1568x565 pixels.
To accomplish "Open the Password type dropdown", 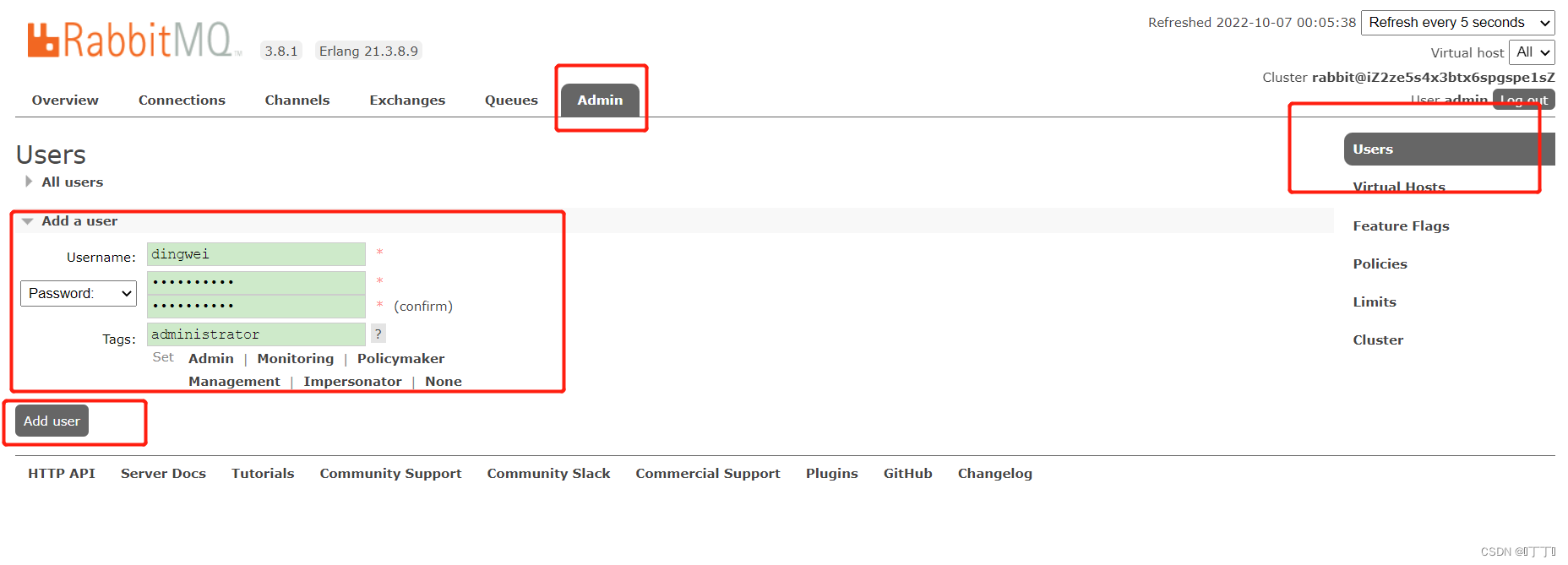I will tap(79, 293).
